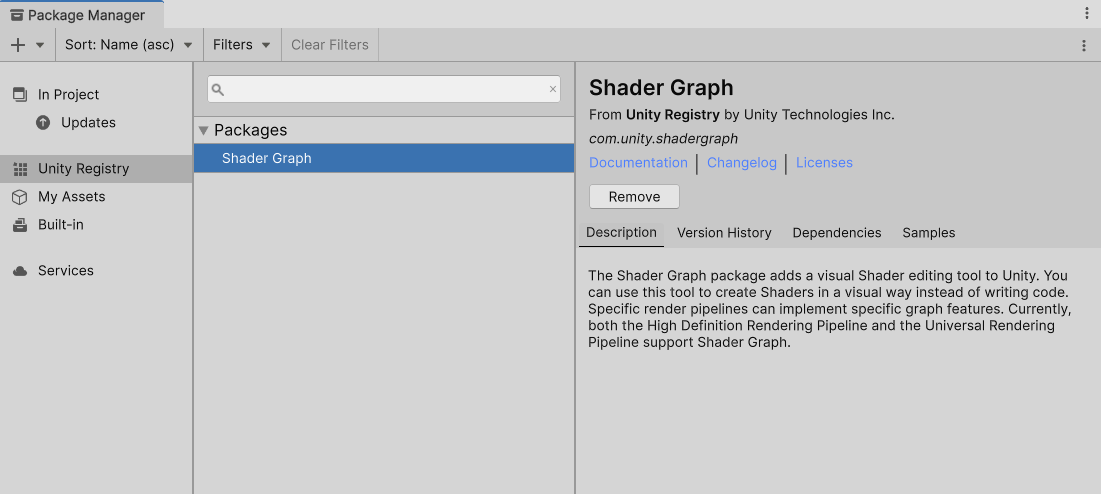The width and height of the screenshot is (1101, 494).
Task: Open Services in the sidebar
Action: [65, 271]
